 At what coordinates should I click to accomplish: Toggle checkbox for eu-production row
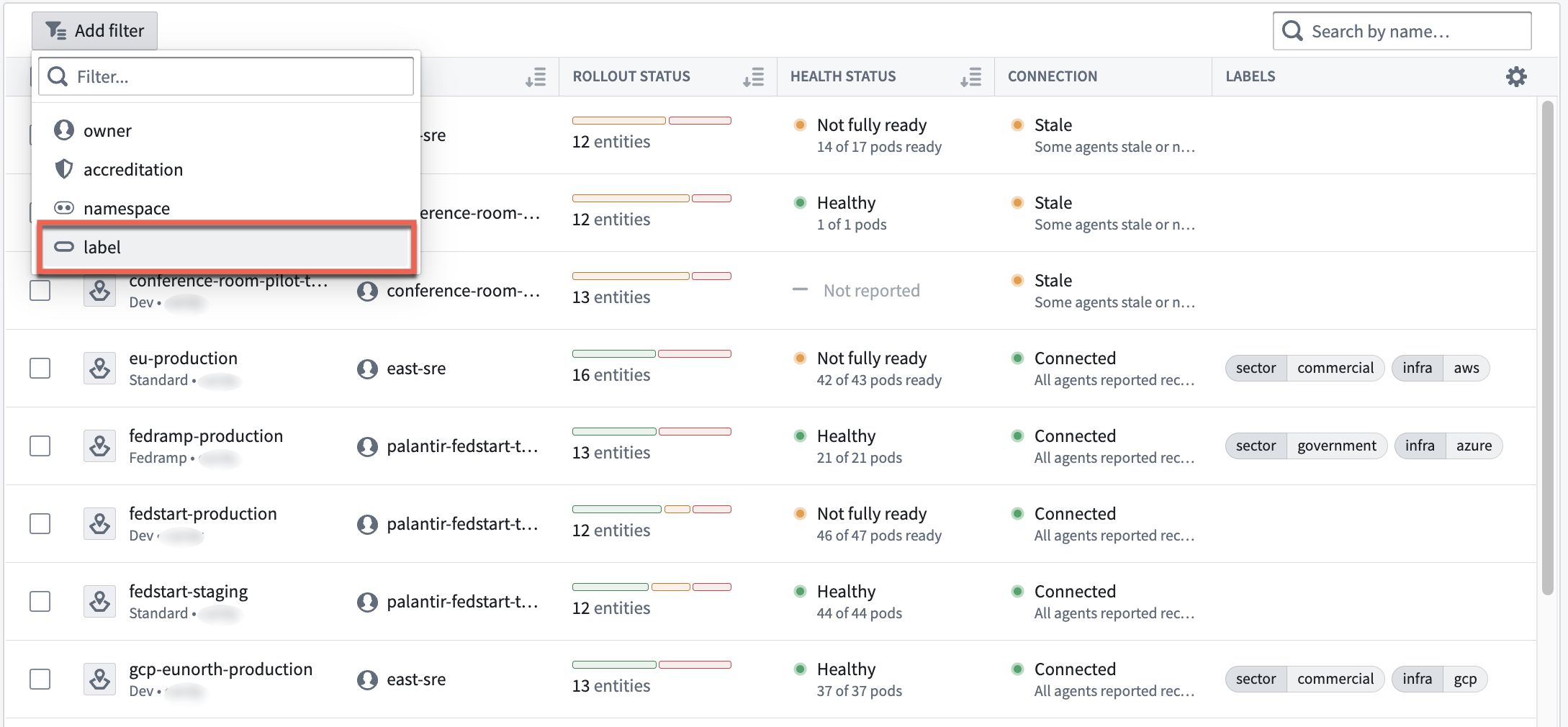tap(40, 369)
